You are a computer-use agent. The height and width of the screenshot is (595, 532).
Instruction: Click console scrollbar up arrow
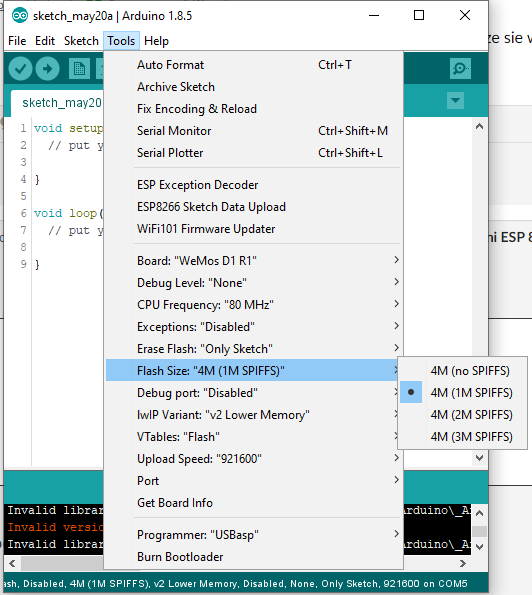[x=480, y=513]
